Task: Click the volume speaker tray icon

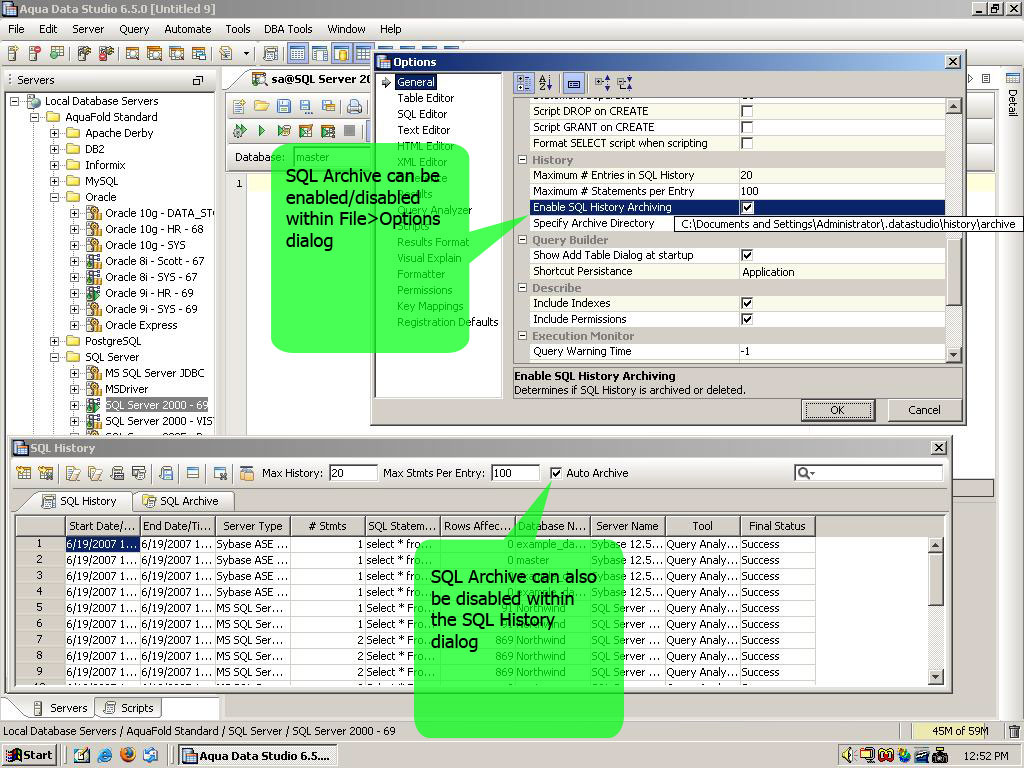Action: (x=848, y=756)
